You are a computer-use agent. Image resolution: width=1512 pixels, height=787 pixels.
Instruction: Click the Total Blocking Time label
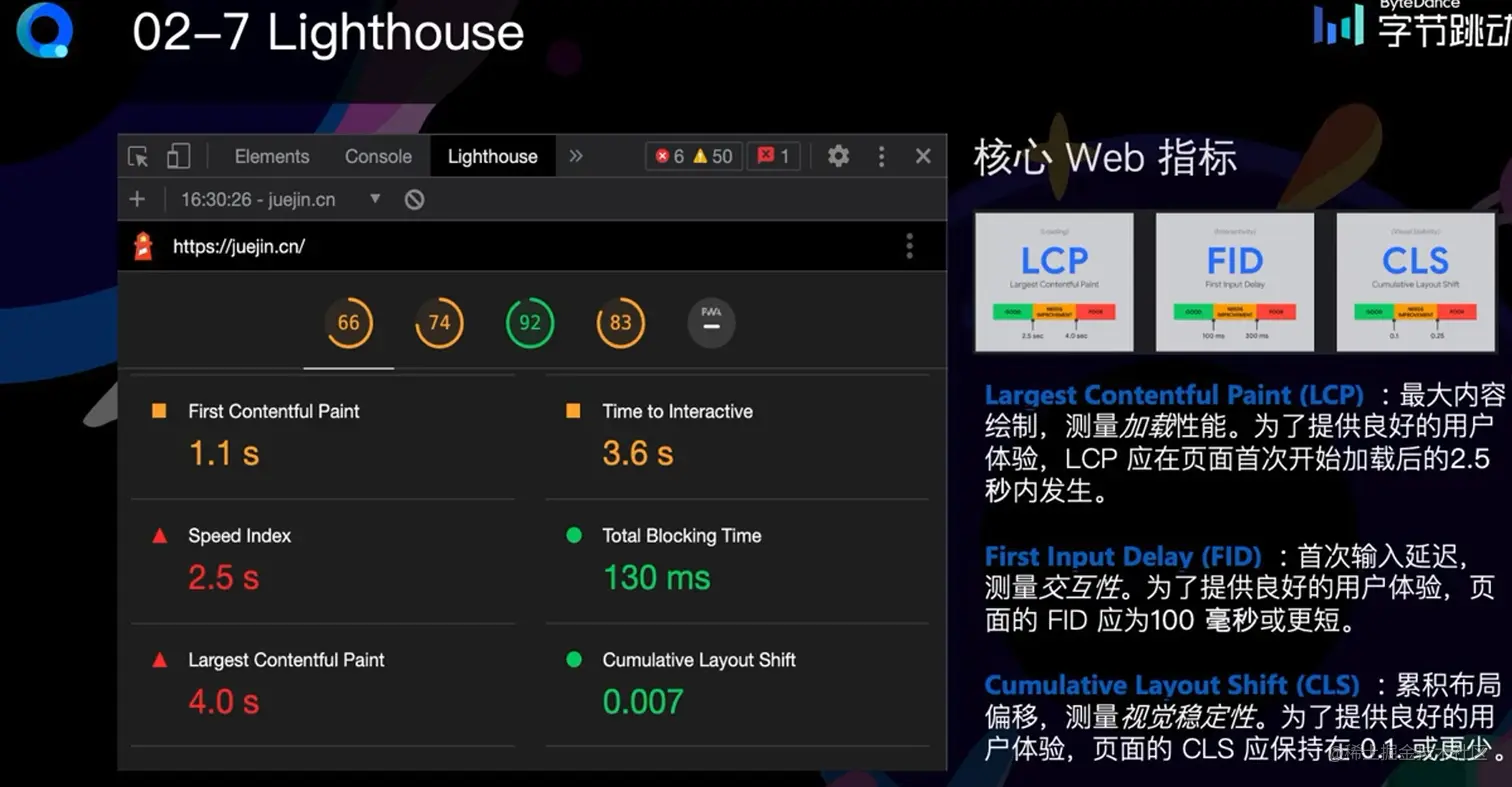(682, 536)
